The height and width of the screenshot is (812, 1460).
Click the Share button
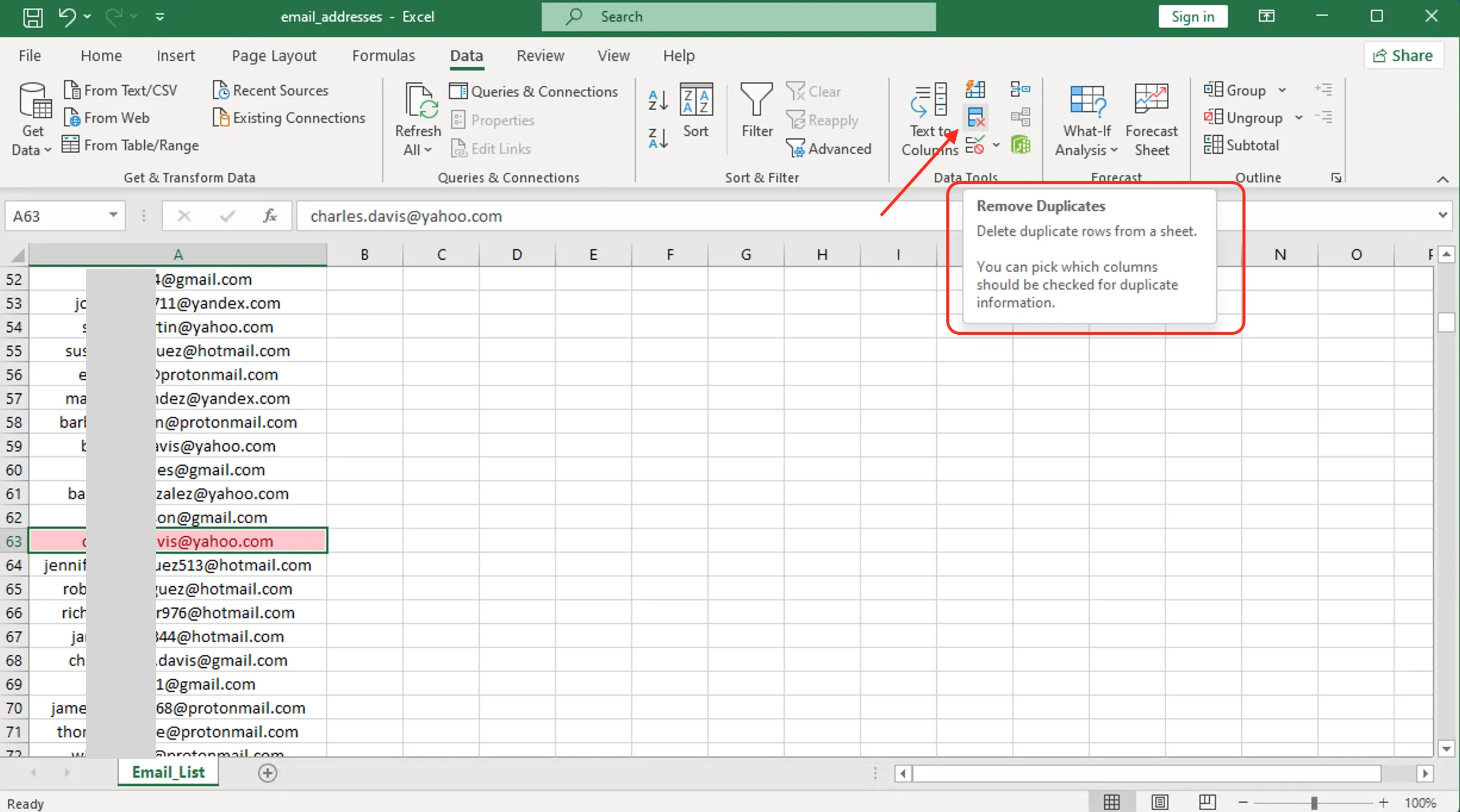coord(1403,55)
